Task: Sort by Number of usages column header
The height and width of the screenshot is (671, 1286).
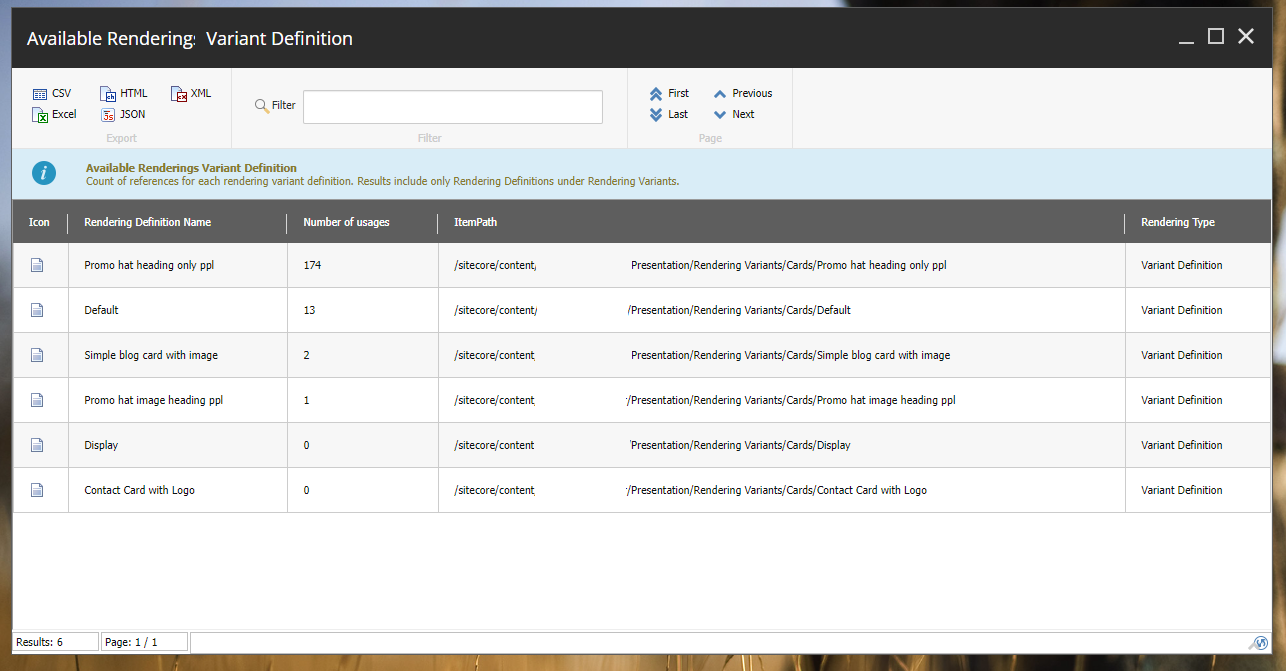Action: click(346, 222)
